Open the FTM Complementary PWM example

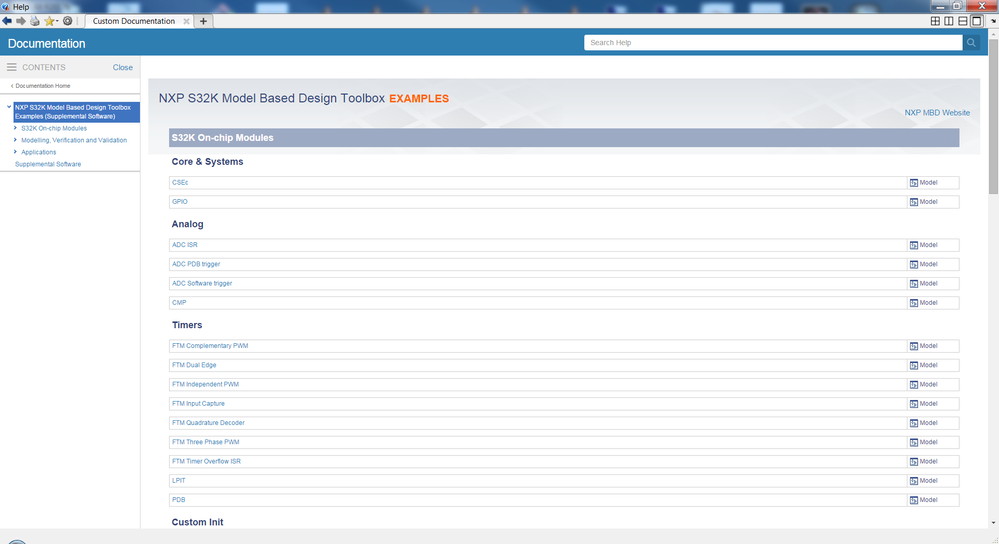(x=210, y=346)
